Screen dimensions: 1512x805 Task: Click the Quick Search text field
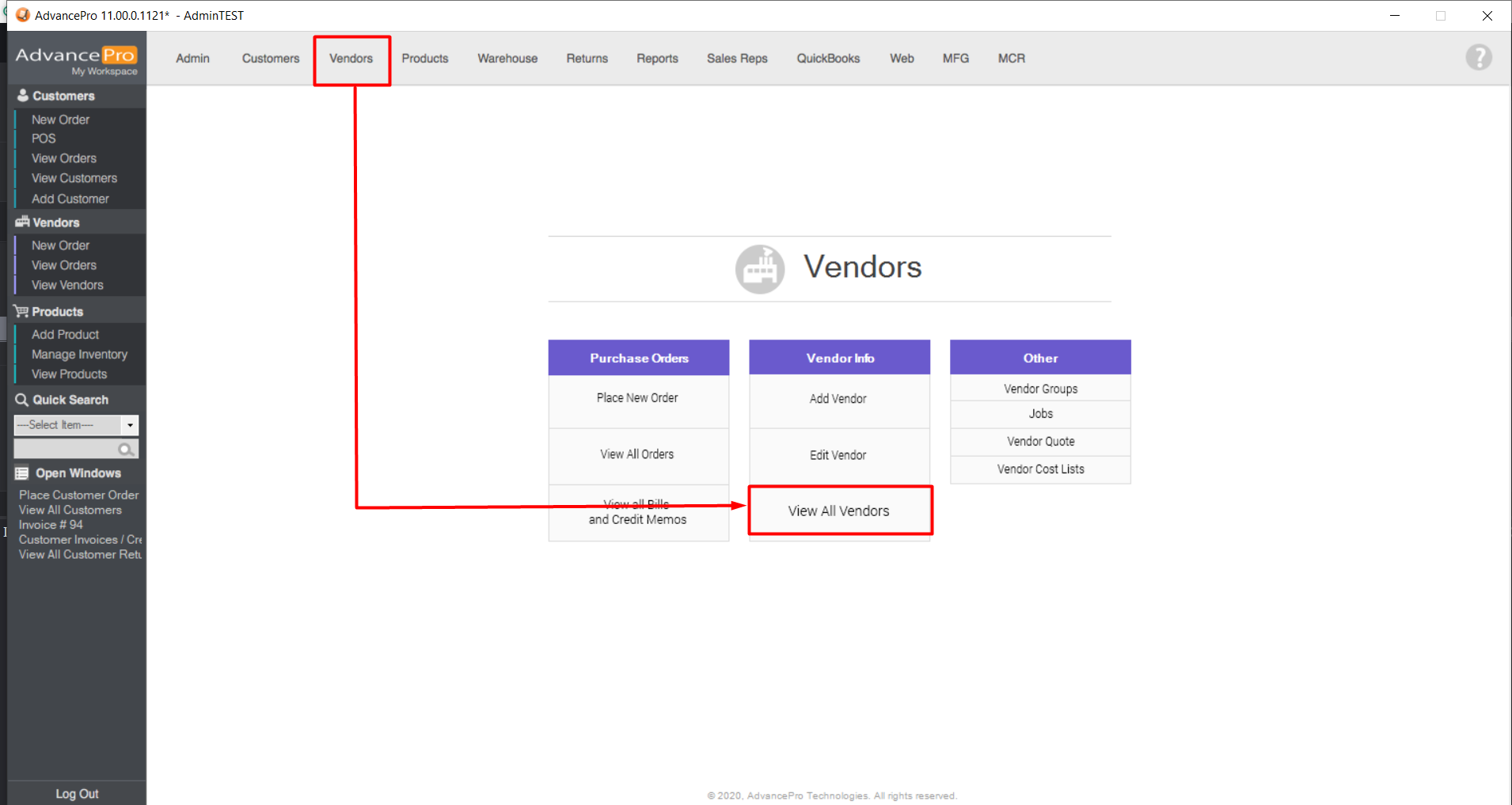[x=66, y=450]
